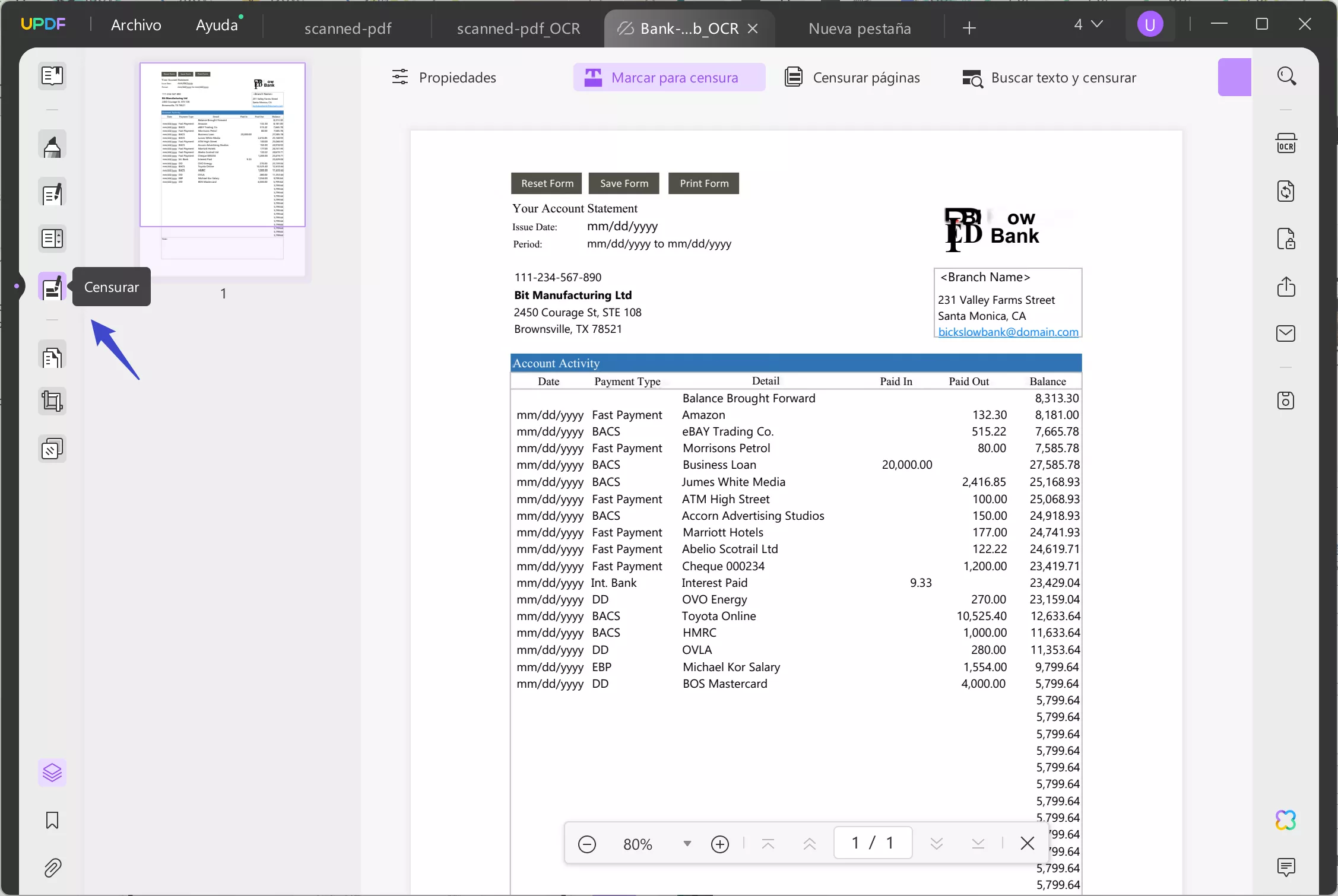Click Buscar texto y censurar
The height and width of the screenshot is (896, 1338).
click(1049, 78)
